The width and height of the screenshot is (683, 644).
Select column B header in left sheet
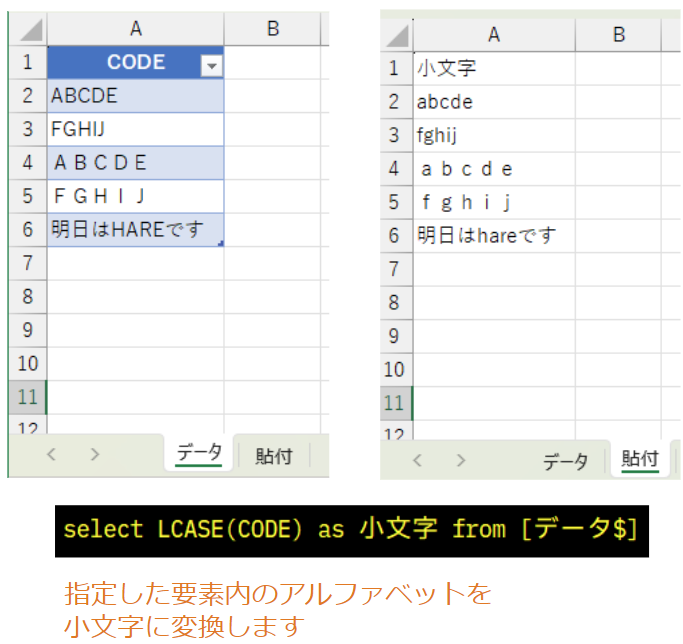273,29
